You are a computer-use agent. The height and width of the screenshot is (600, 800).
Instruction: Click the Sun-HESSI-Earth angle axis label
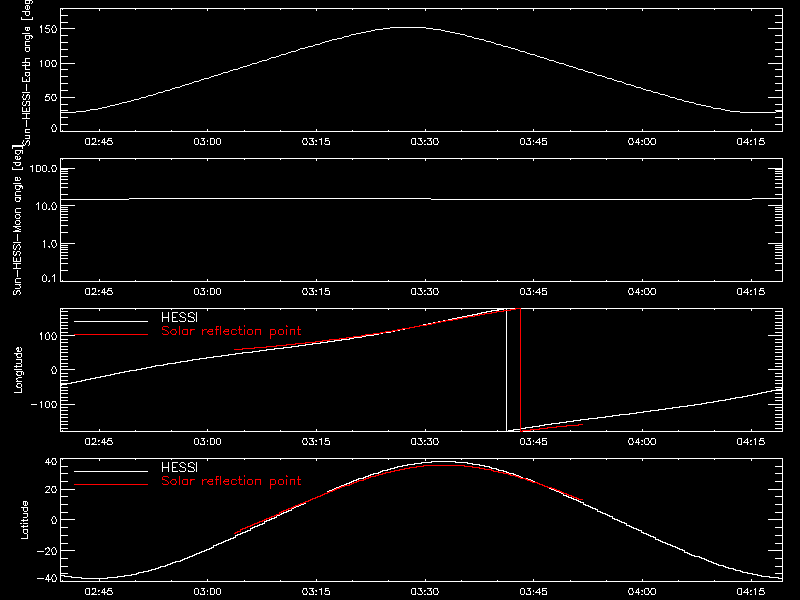pyautogui.click(x=27, y=72)
